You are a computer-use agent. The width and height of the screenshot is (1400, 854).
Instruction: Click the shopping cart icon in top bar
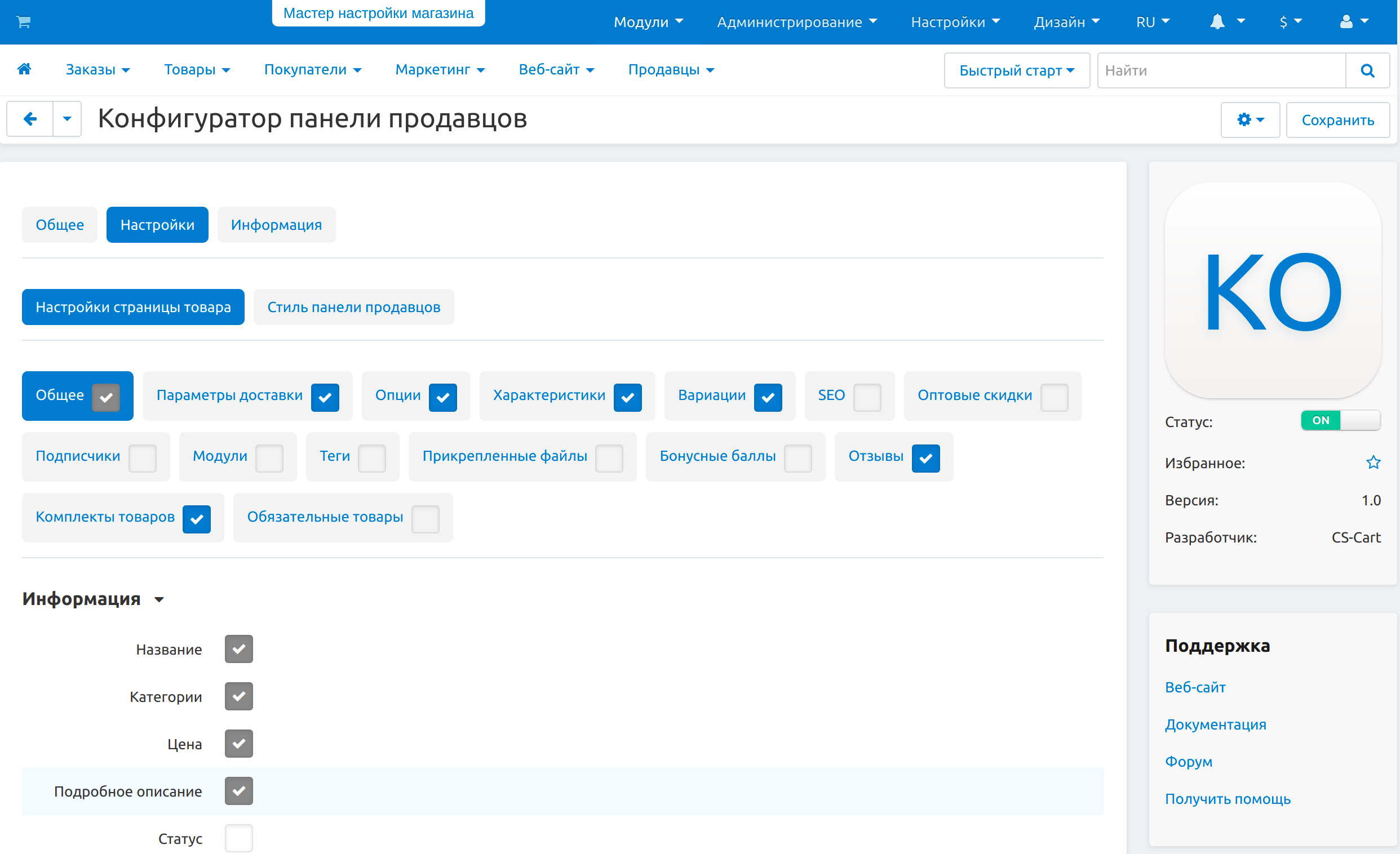[23, 22]
